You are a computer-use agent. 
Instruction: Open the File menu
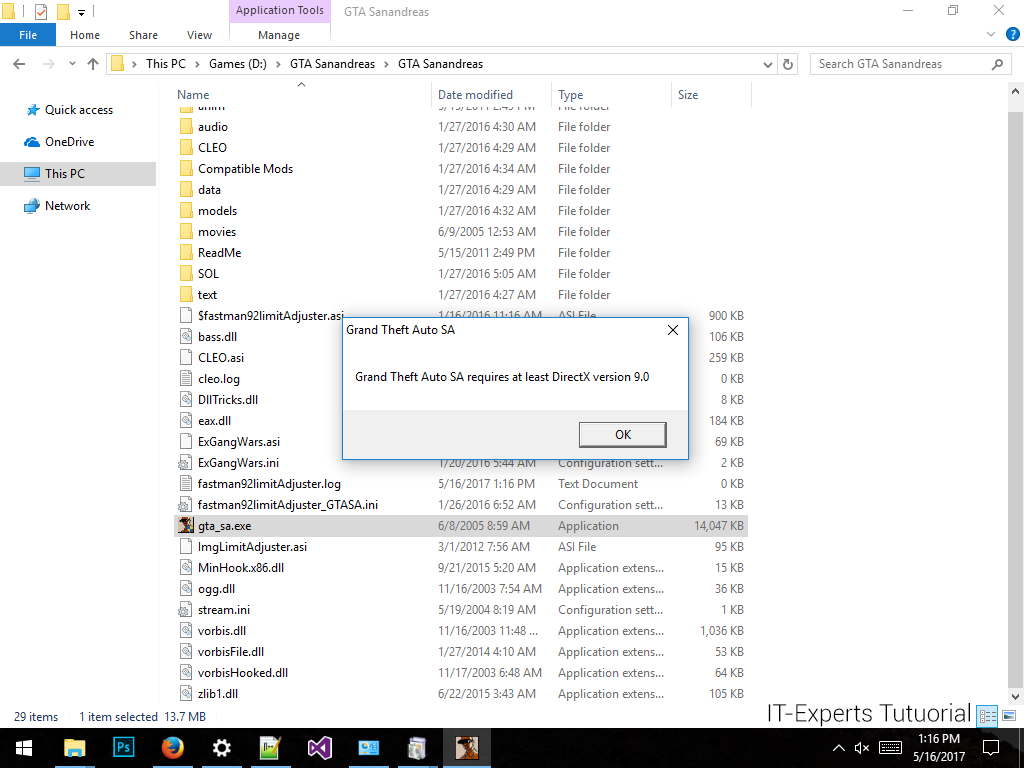pyautogui.click(x=28, y=35)
